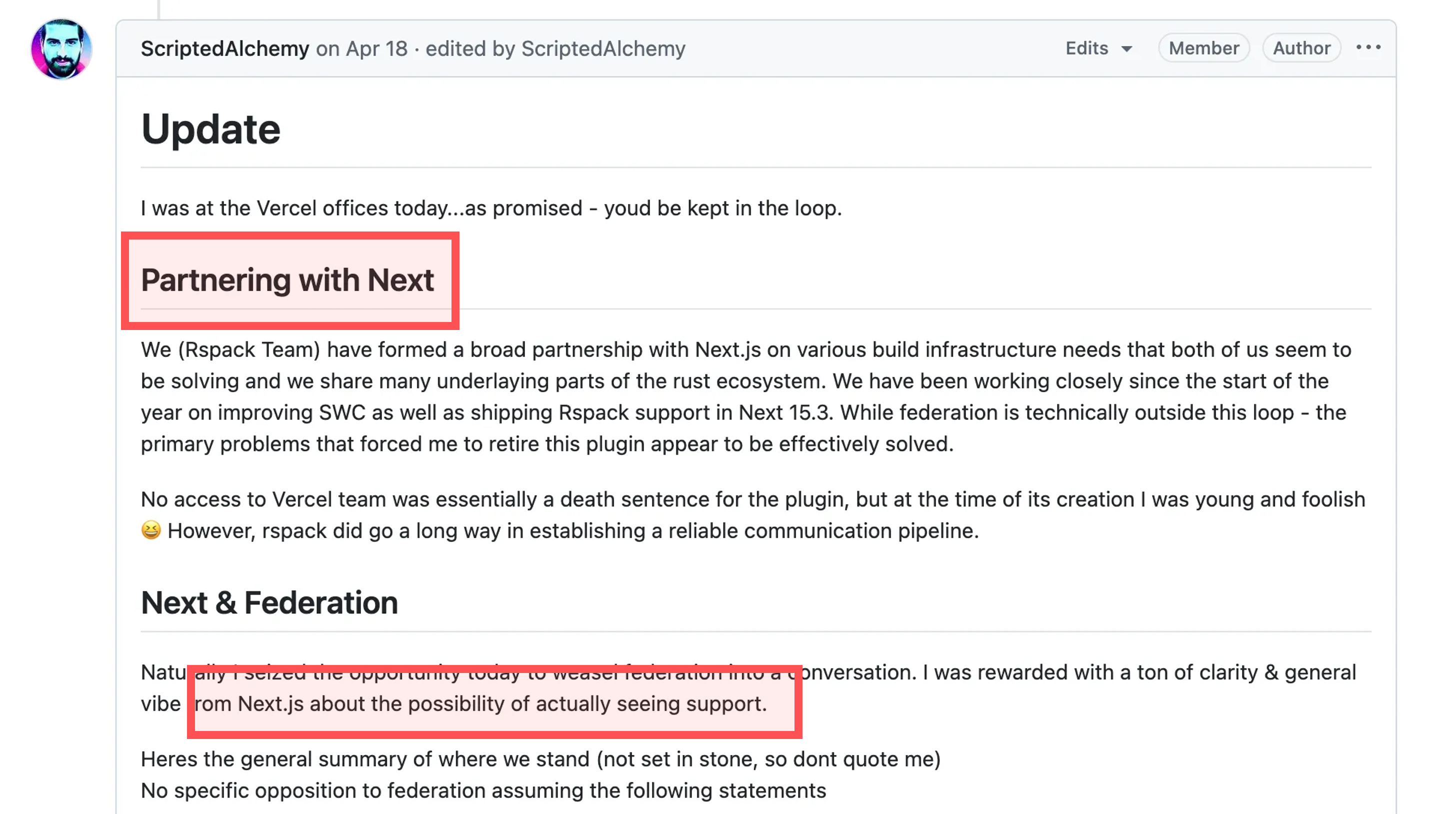The height and width of the screenshot is (814, 1456).
Task: Click the 'Update' heading
Action: [211, 129]
